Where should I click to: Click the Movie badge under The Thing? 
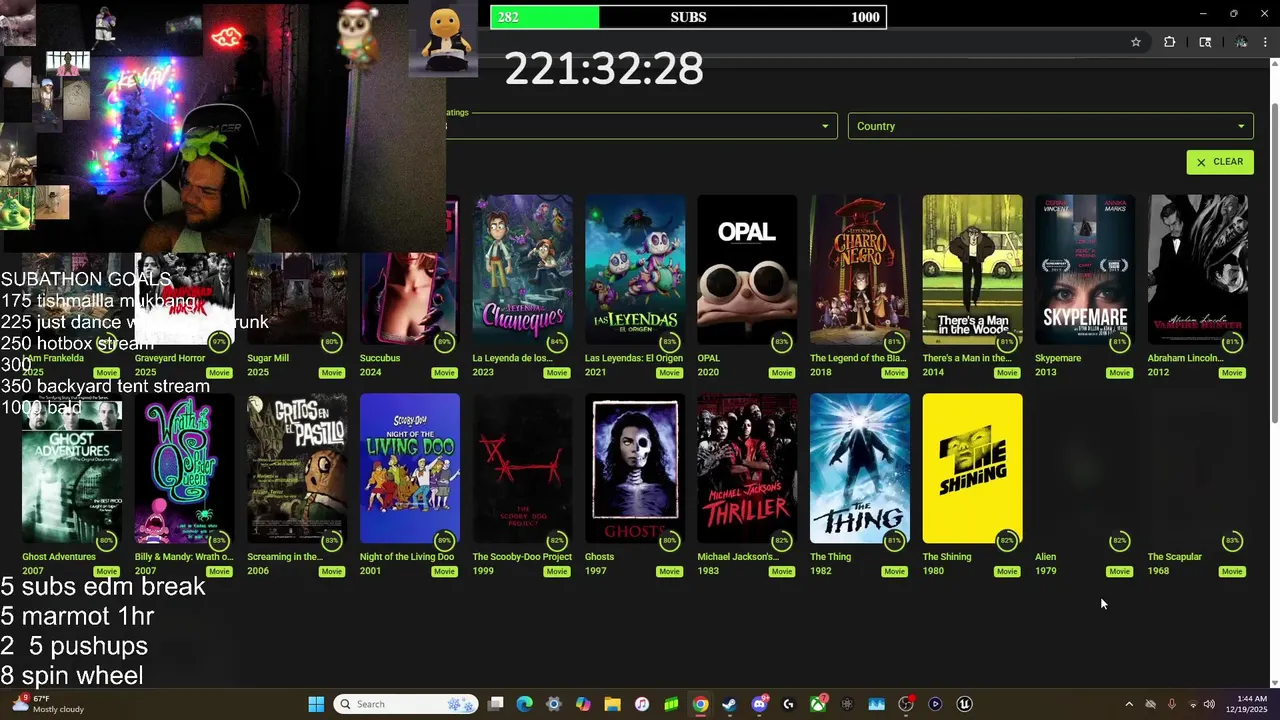[894, 572]
